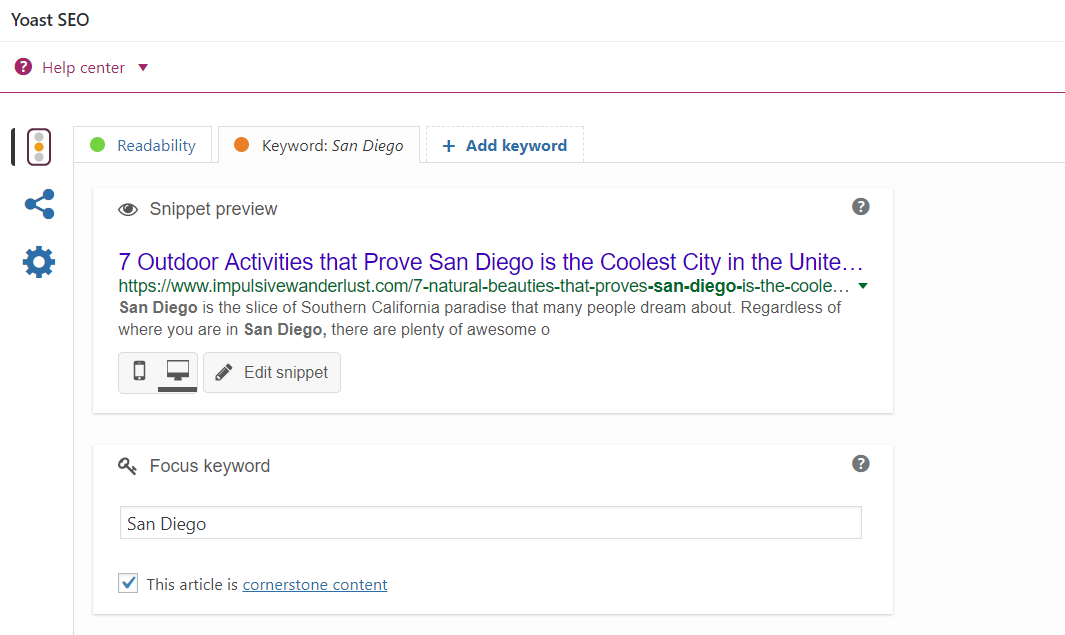Open the Help center label
Image resolution: width=1065 pixels, height=635 pixels.
pyautogui.click(x=83, y=68)
